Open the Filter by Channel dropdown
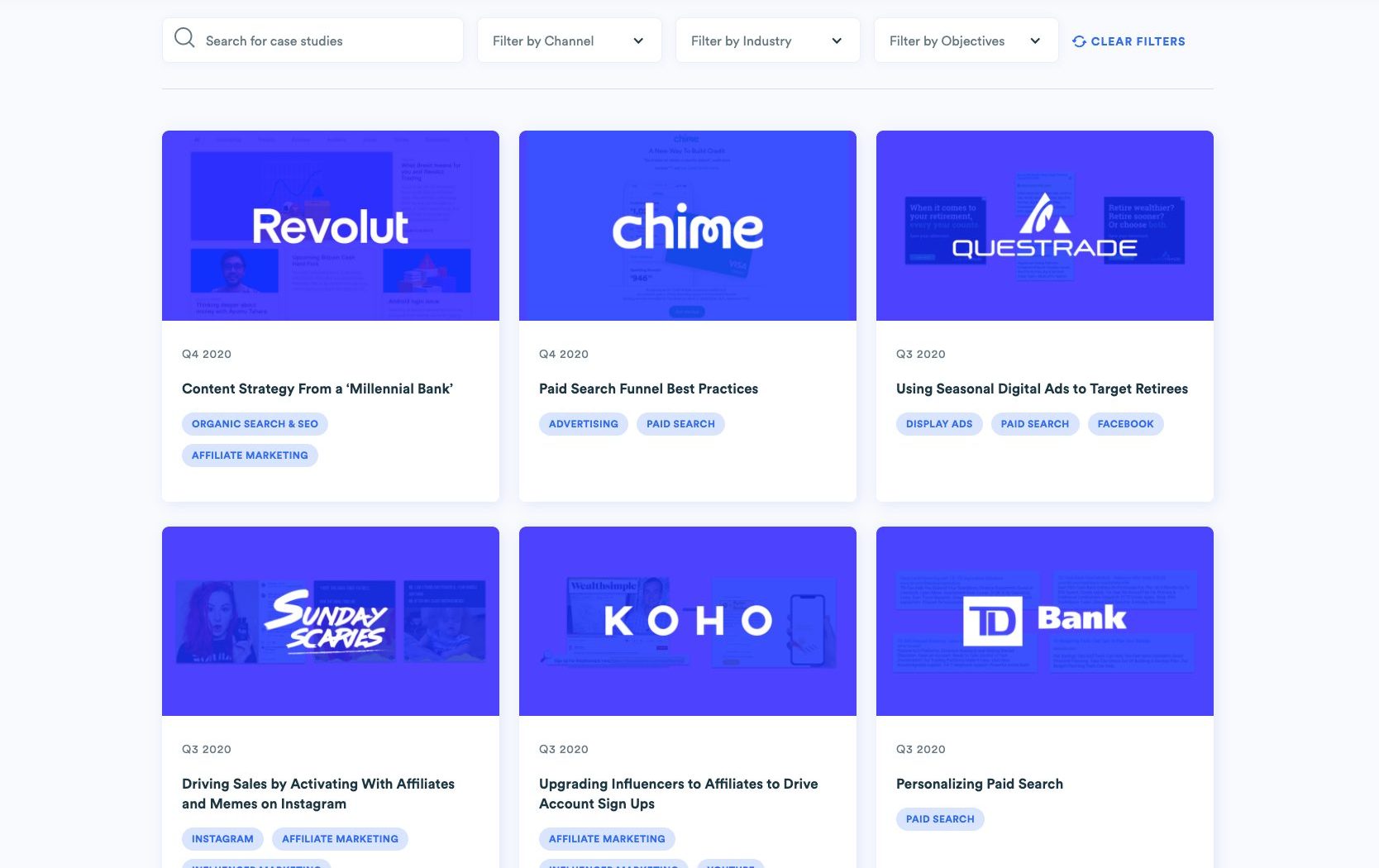This screenshot has height=868, width=1379. pos(569,41)
